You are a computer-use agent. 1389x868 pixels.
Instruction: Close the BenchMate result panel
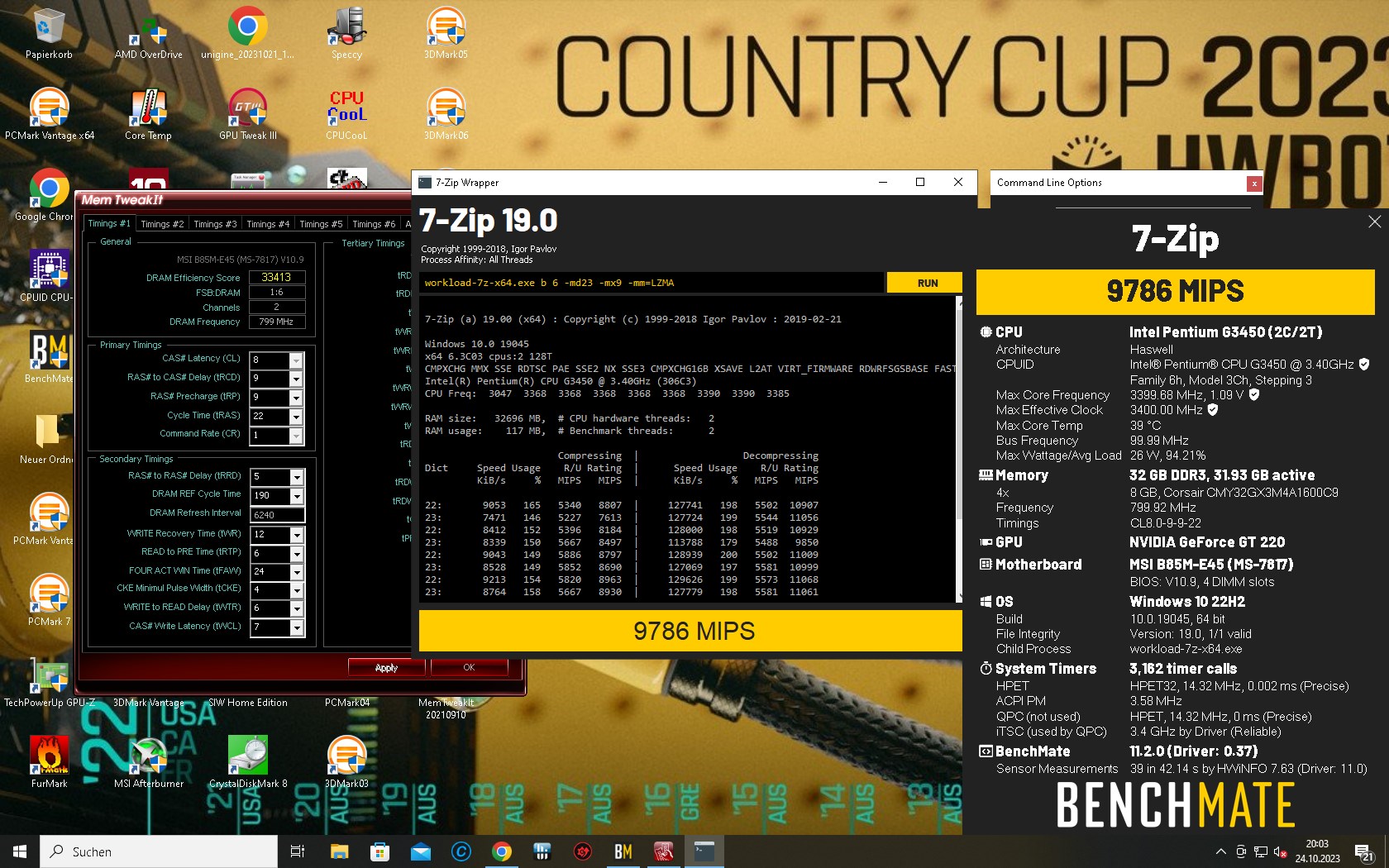coord(1374,222)
